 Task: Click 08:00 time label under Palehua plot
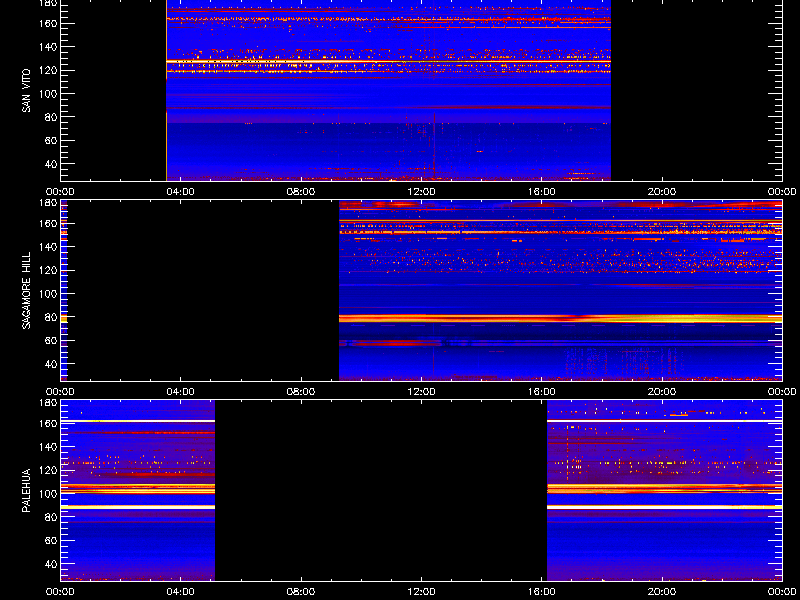(x=301, y=592)
